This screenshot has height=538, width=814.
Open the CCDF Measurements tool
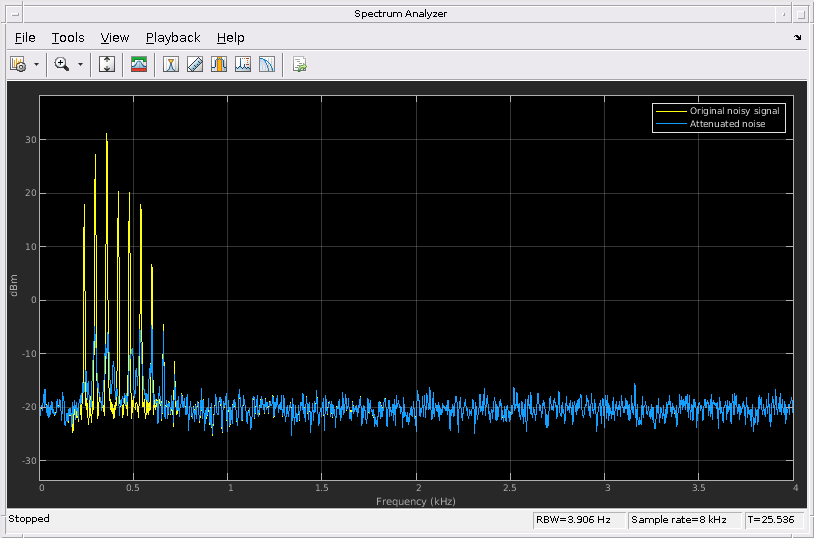coord(267,64)
